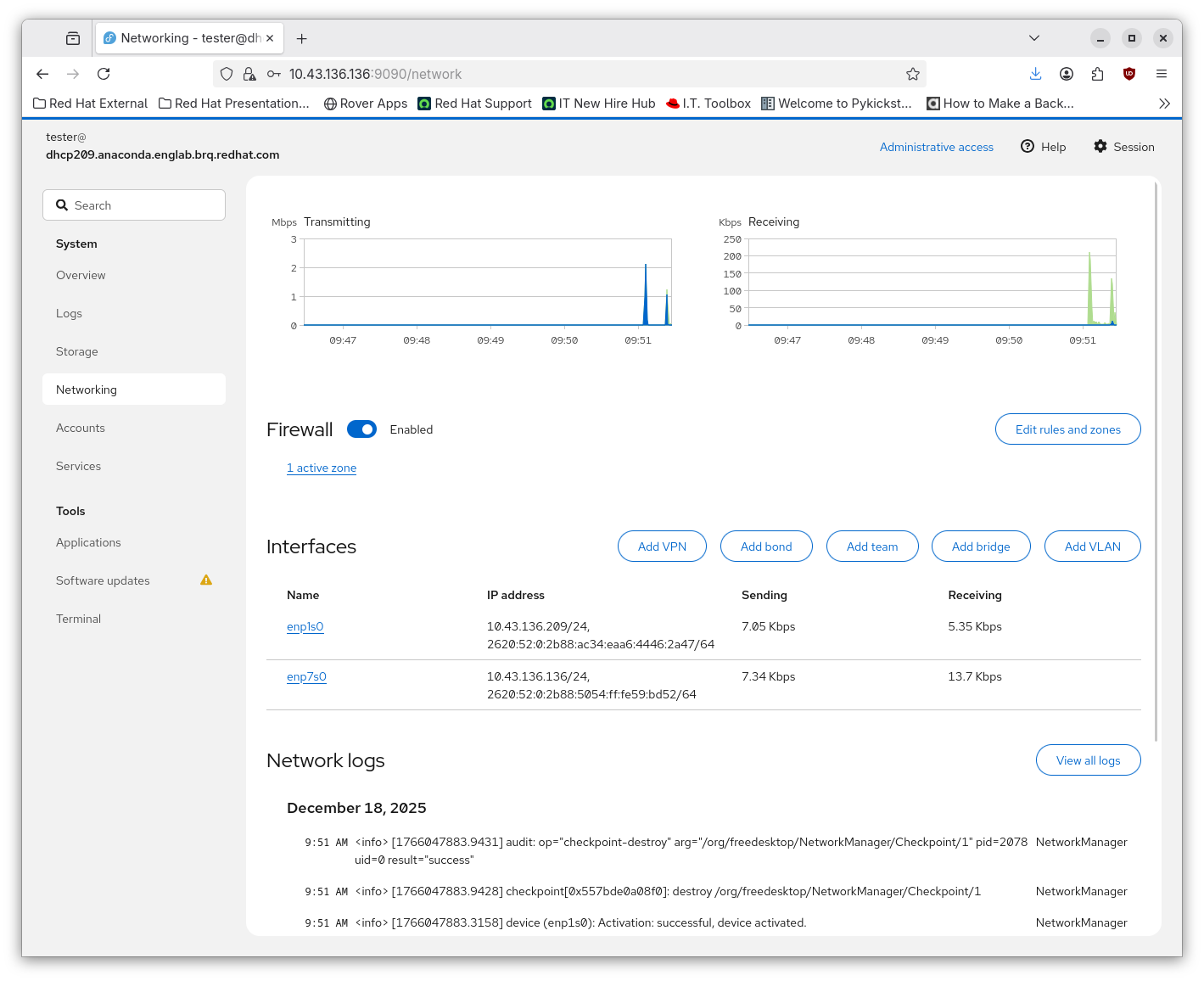Open the Firefox hamburger menu
Image resolution: width=1204 pixels, height=981 pixels.
(1162, 74)
